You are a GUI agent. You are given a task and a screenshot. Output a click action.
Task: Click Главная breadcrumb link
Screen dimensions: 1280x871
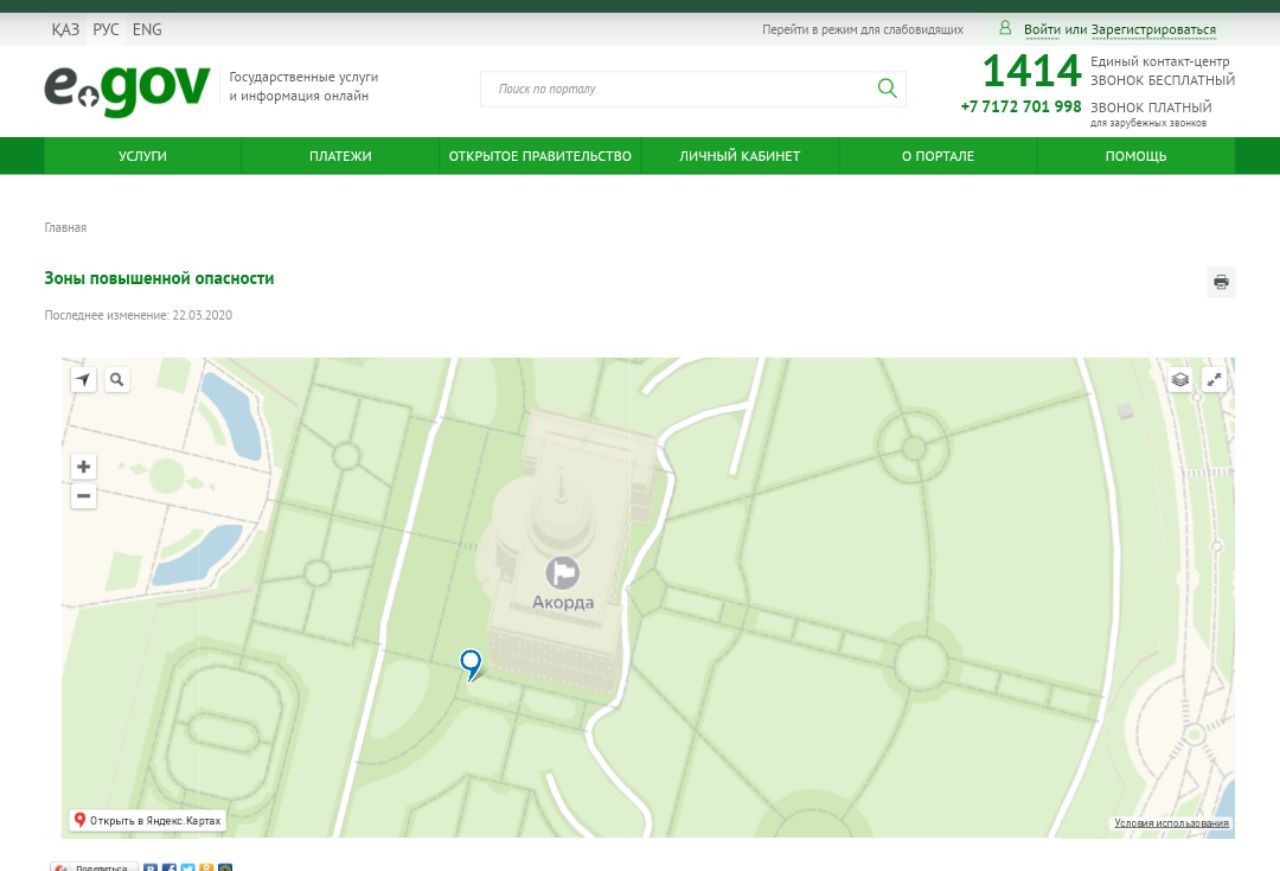click(66, 228)
